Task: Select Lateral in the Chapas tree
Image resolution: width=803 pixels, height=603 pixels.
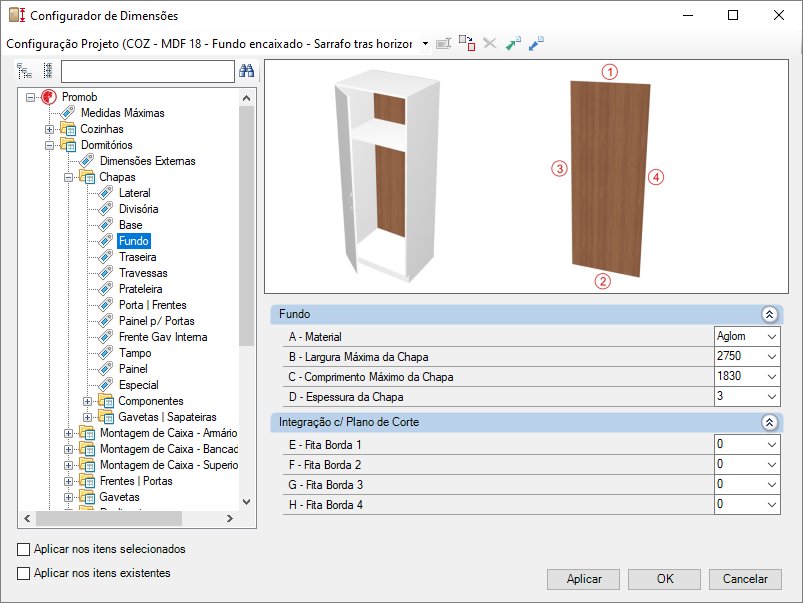Action: [x=135, y=193]
